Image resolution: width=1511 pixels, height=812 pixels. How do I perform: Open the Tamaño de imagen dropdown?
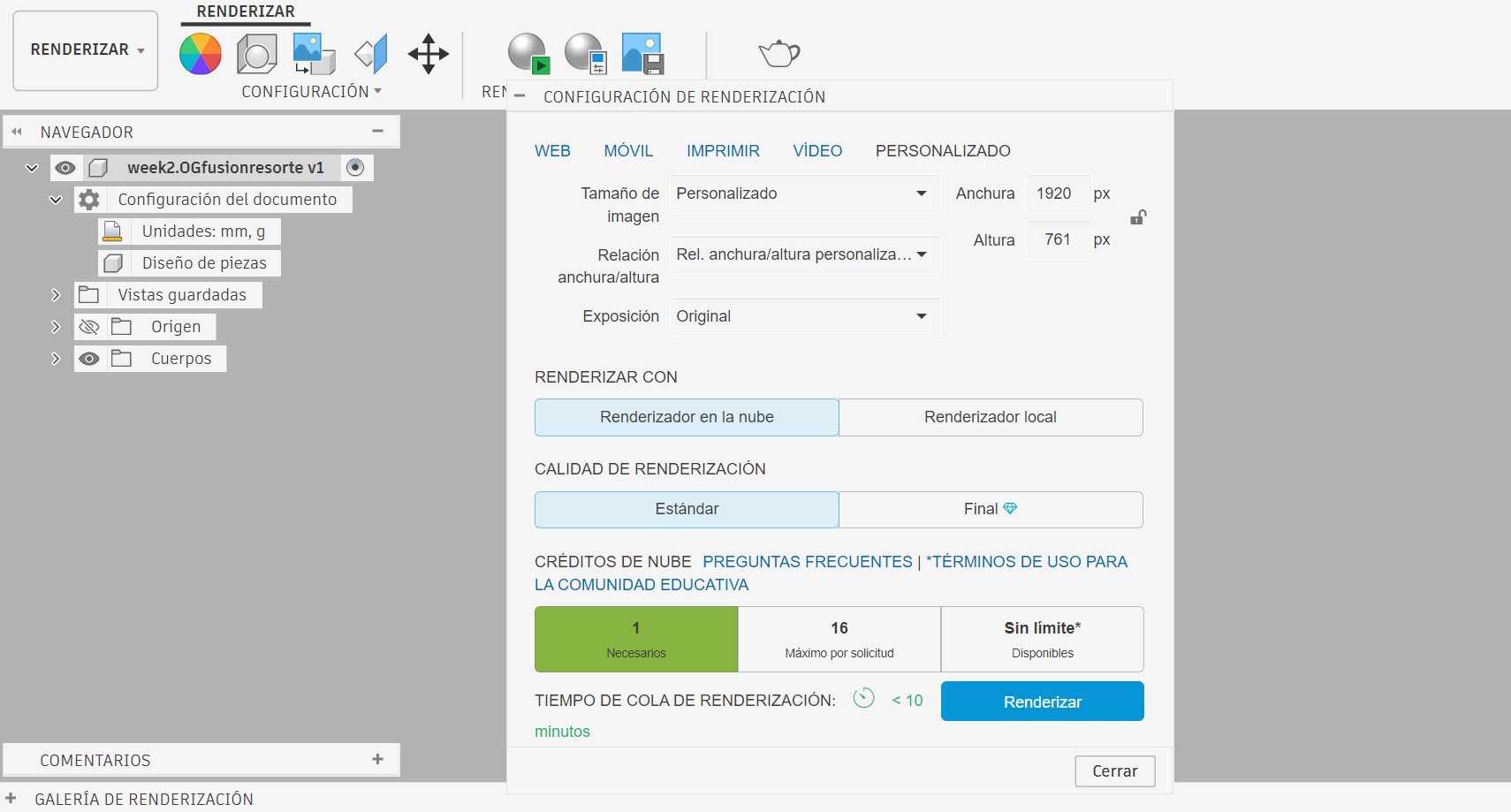[805, 194]
